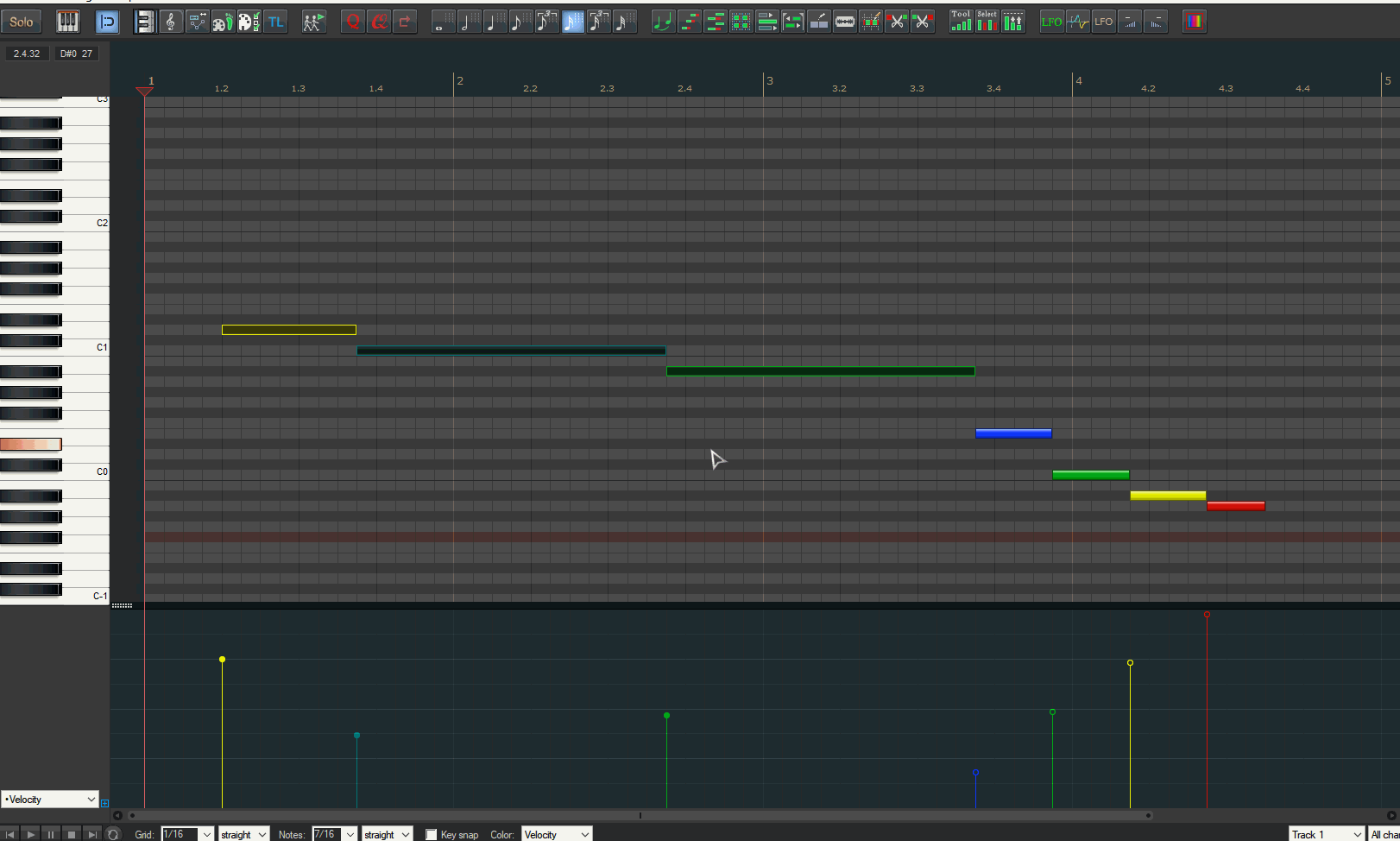
Task: Select the highlighted sixteenth note button
Action: tap(572, 22)
